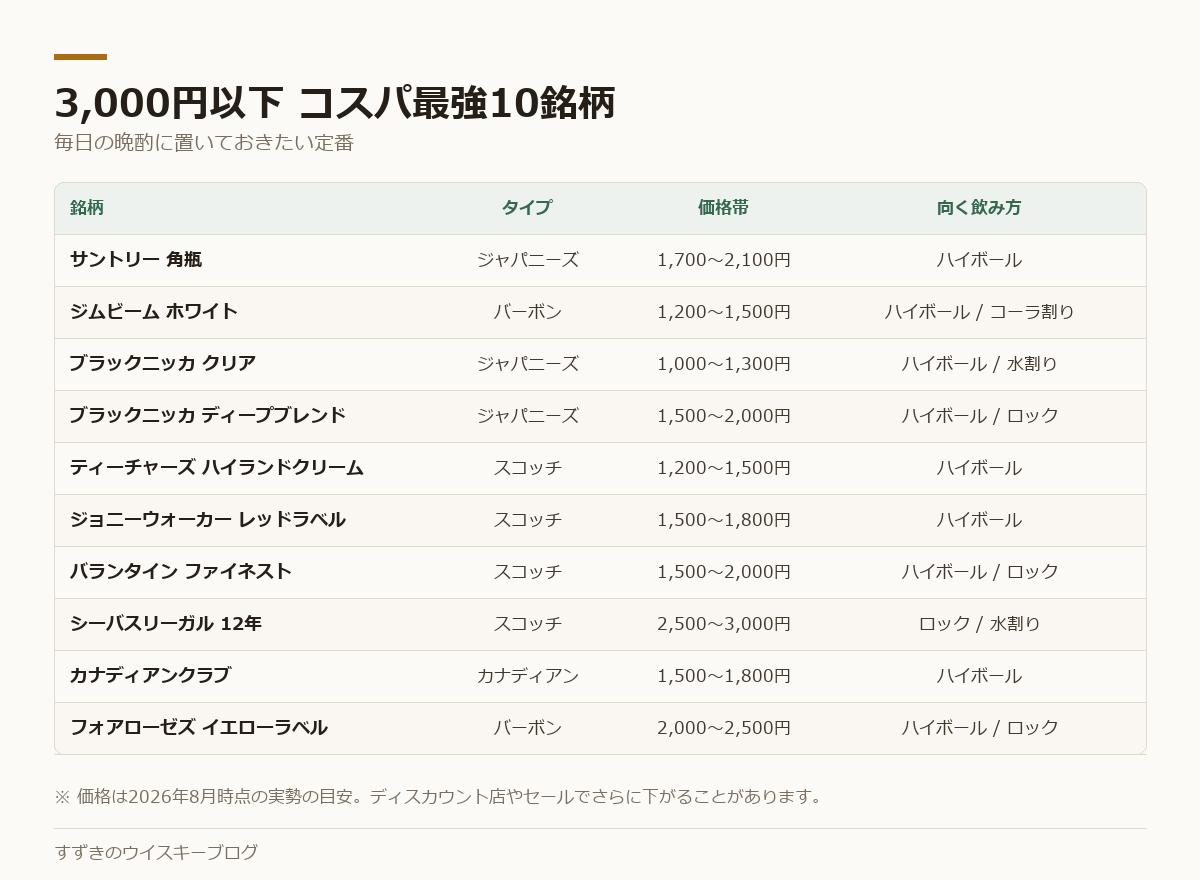This screenshot has height=880, width=1200.
Task: Click 1,500〜2,000円 in バランタイン row
Action: point(724,572)
